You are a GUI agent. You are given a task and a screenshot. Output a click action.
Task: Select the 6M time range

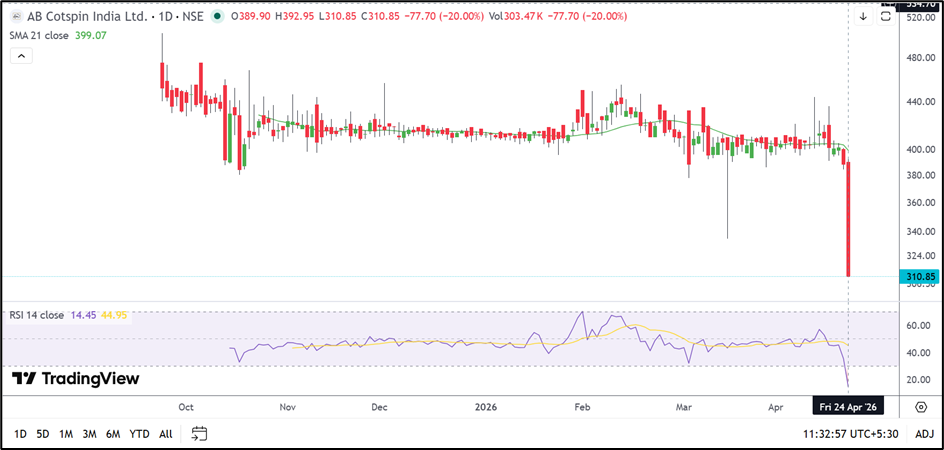point(113,433)
